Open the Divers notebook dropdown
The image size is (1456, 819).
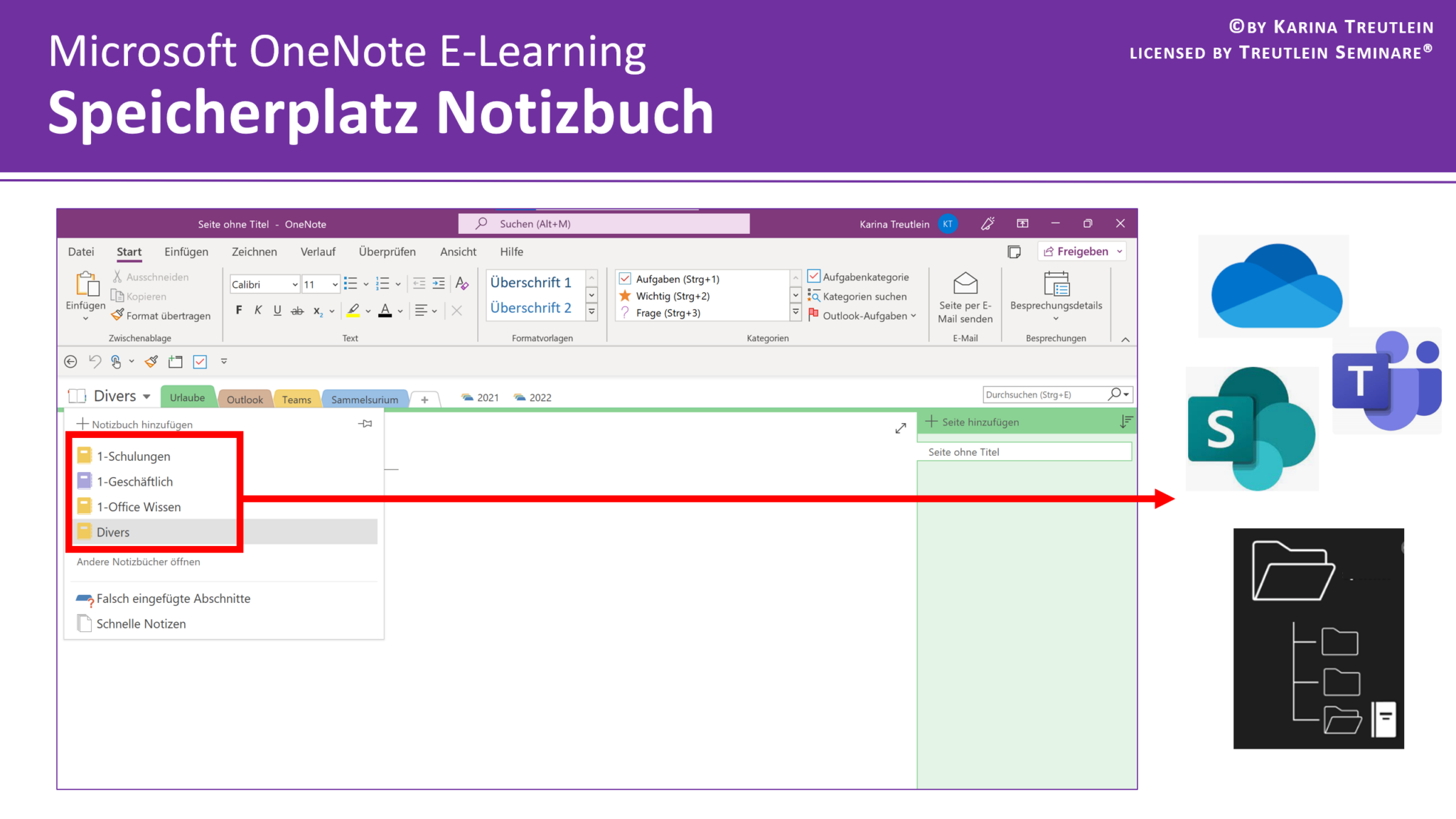147,396
